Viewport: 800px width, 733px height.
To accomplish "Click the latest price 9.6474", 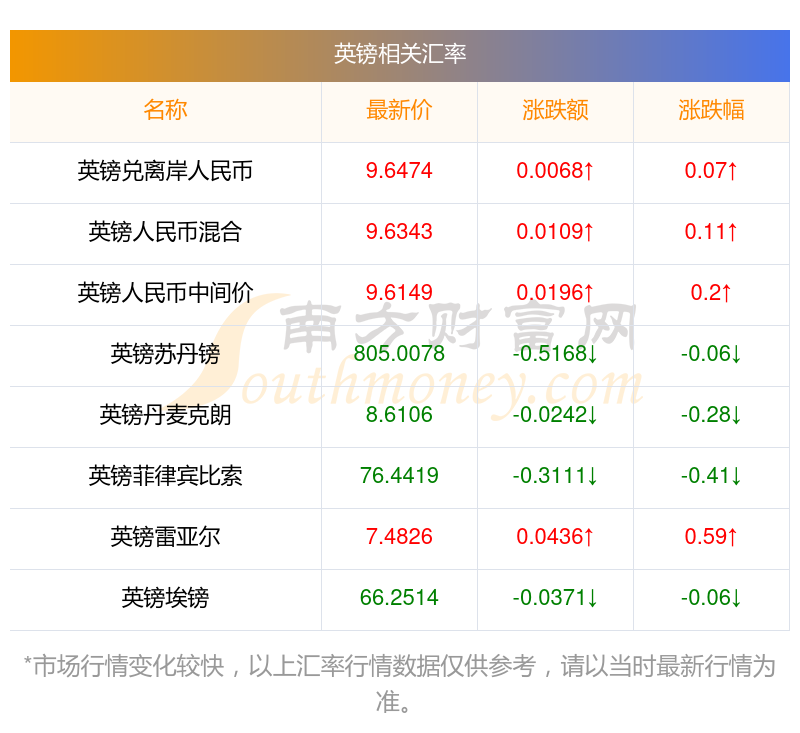I will click(399, 171).
